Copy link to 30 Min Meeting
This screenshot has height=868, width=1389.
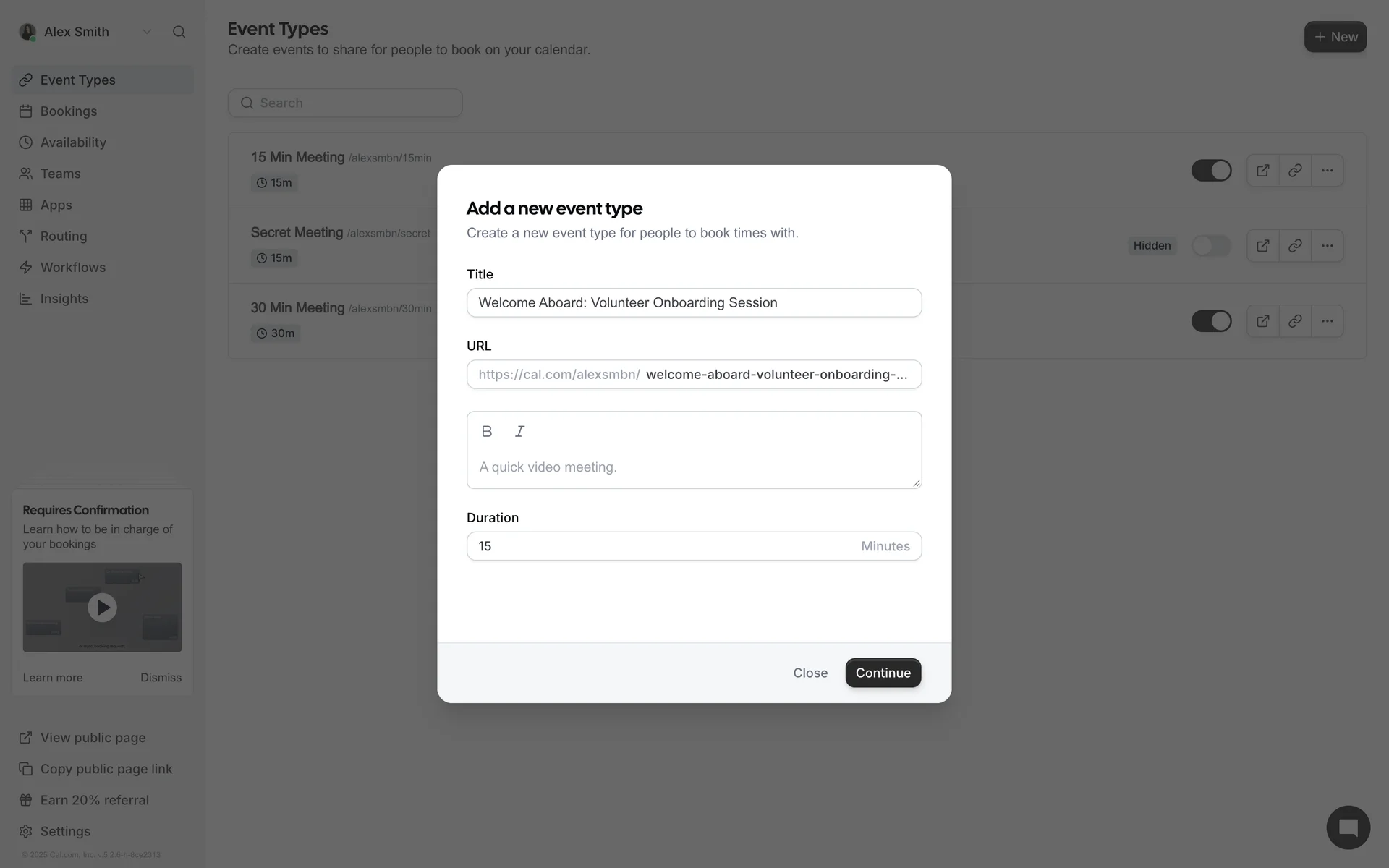1295,321
